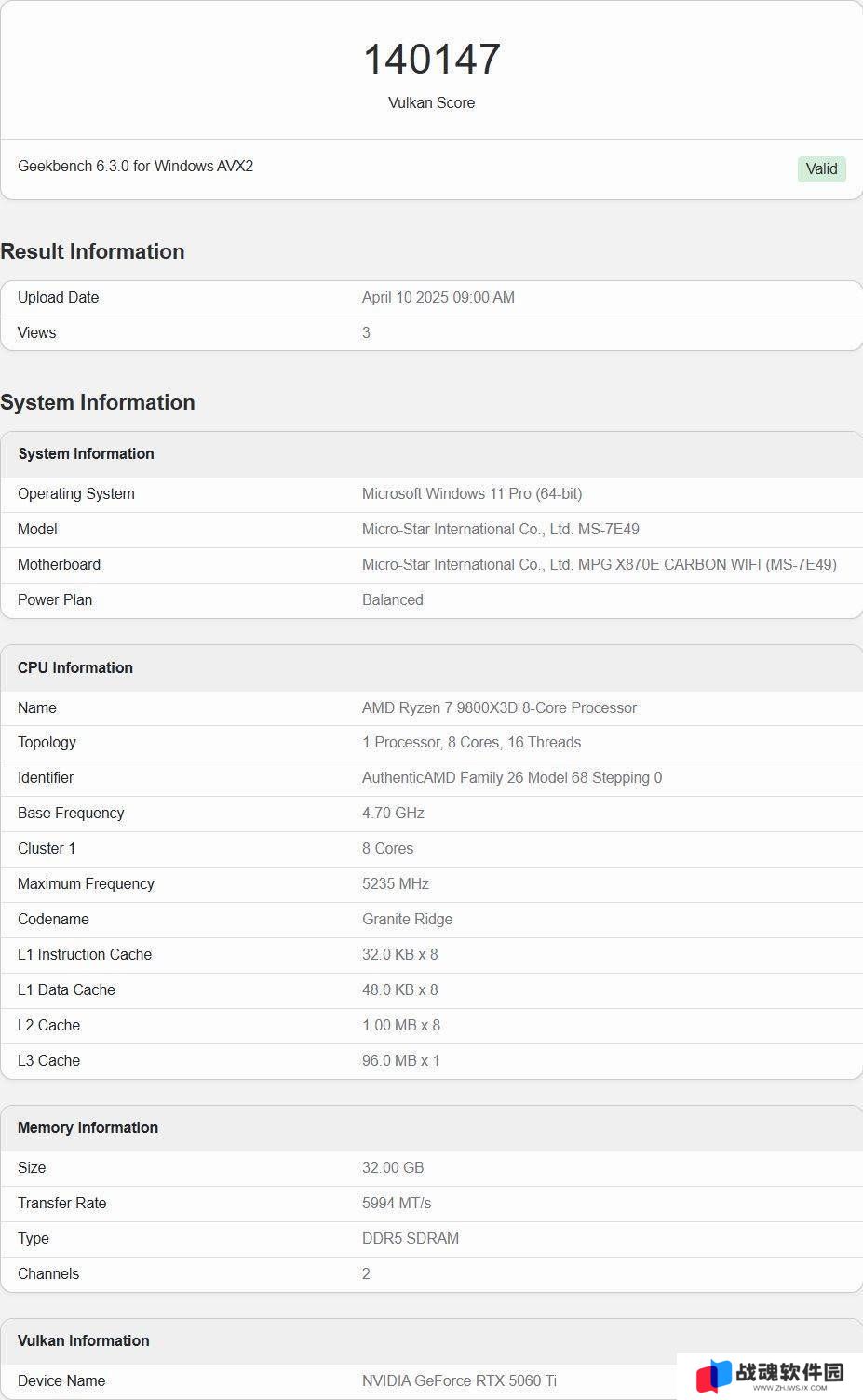Click the Memory Information table header

coord(88,1127)
